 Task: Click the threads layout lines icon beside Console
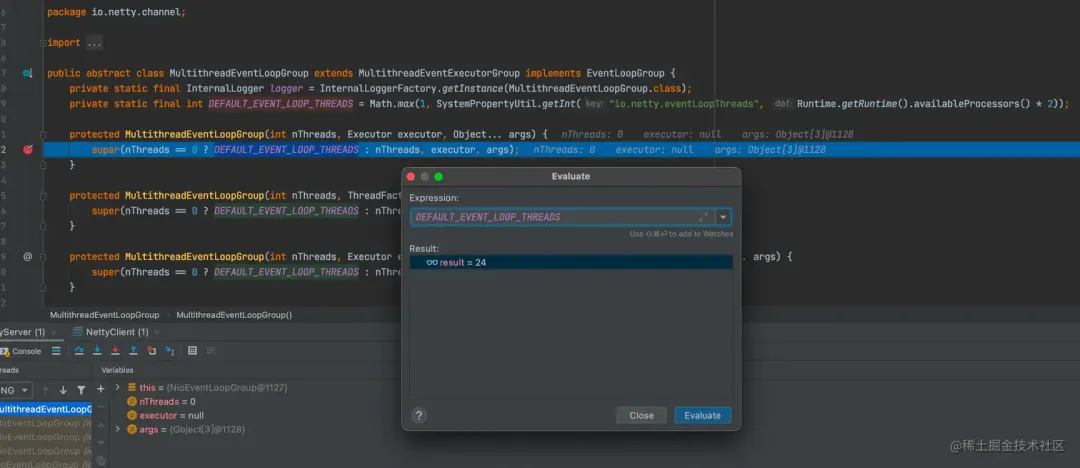point(56,351)
